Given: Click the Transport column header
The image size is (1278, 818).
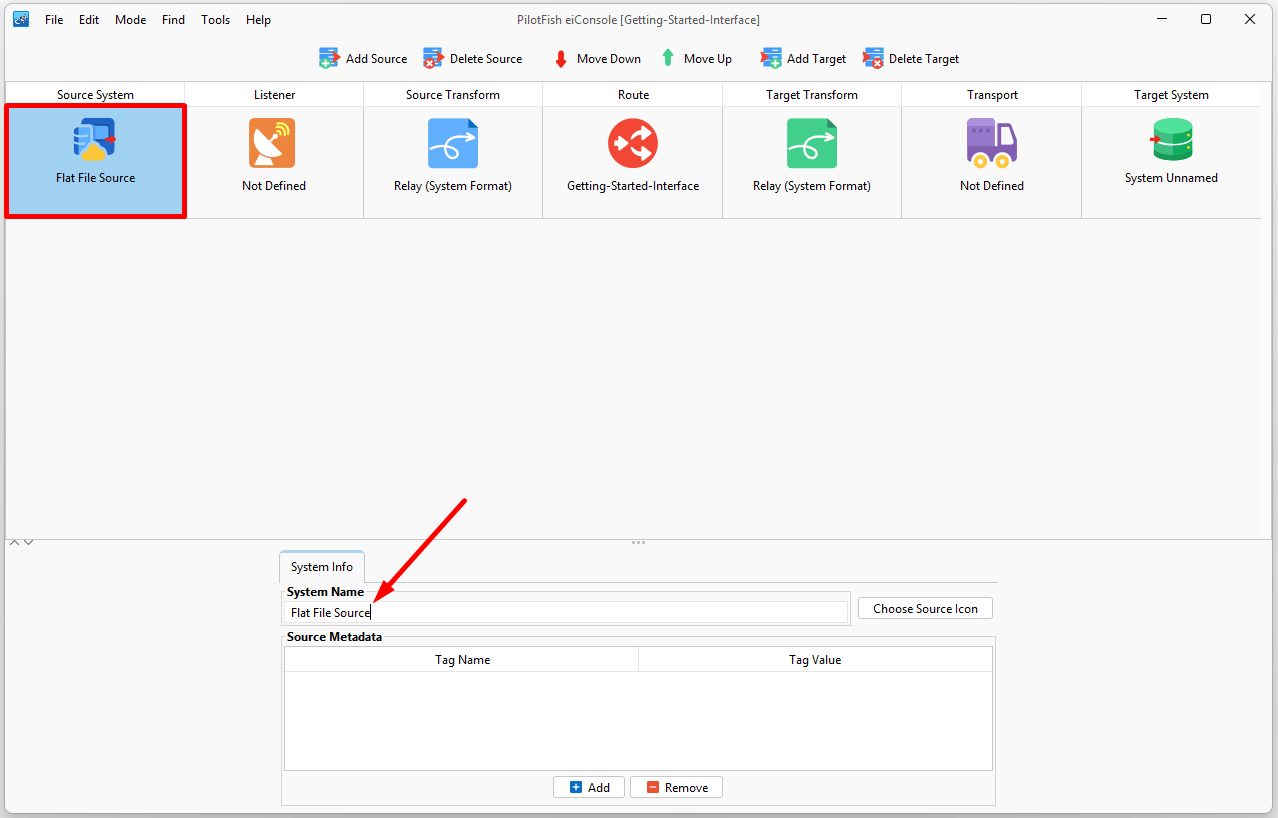Looking at the screenshot, I should pos(992,95).
